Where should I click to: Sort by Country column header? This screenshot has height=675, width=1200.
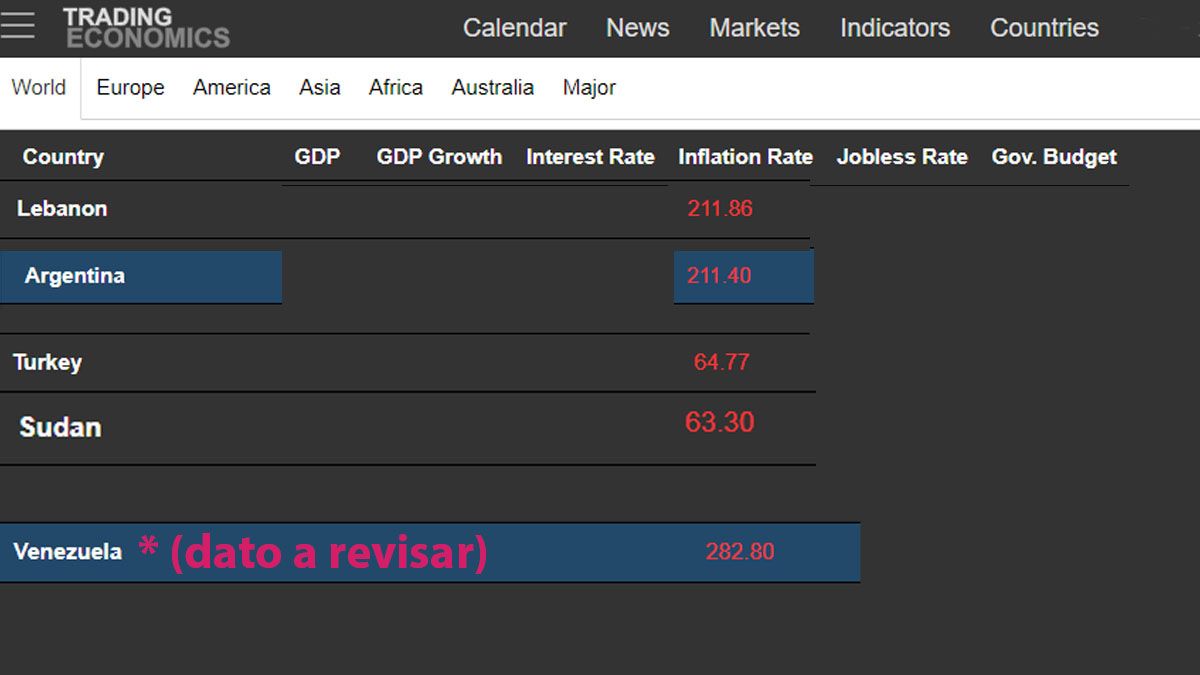(x=63, y=157)
